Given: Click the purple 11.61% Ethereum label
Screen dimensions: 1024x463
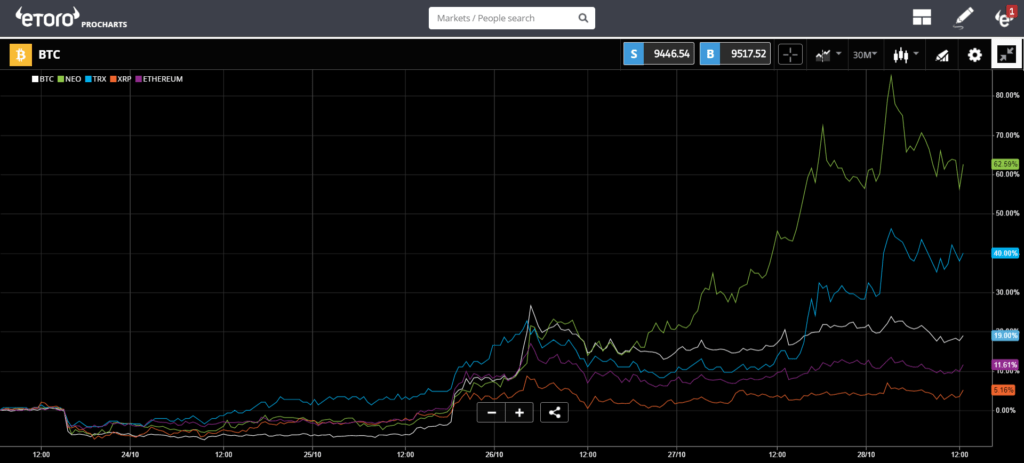Looking at the screenshot, I should [x=1004, y=364].
